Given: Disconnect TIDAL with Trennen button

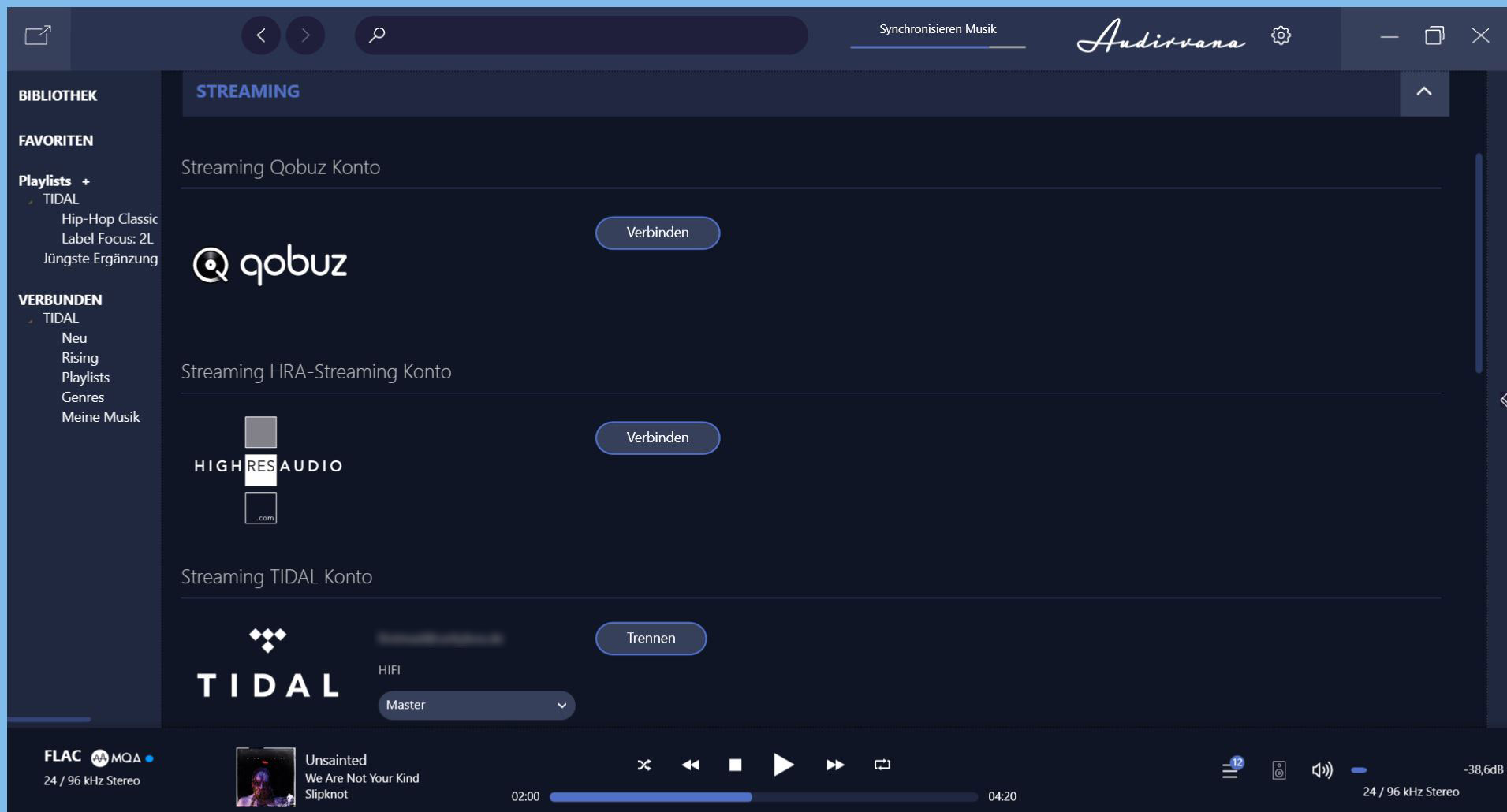Looking at the screenshot, I should (651, 638).
